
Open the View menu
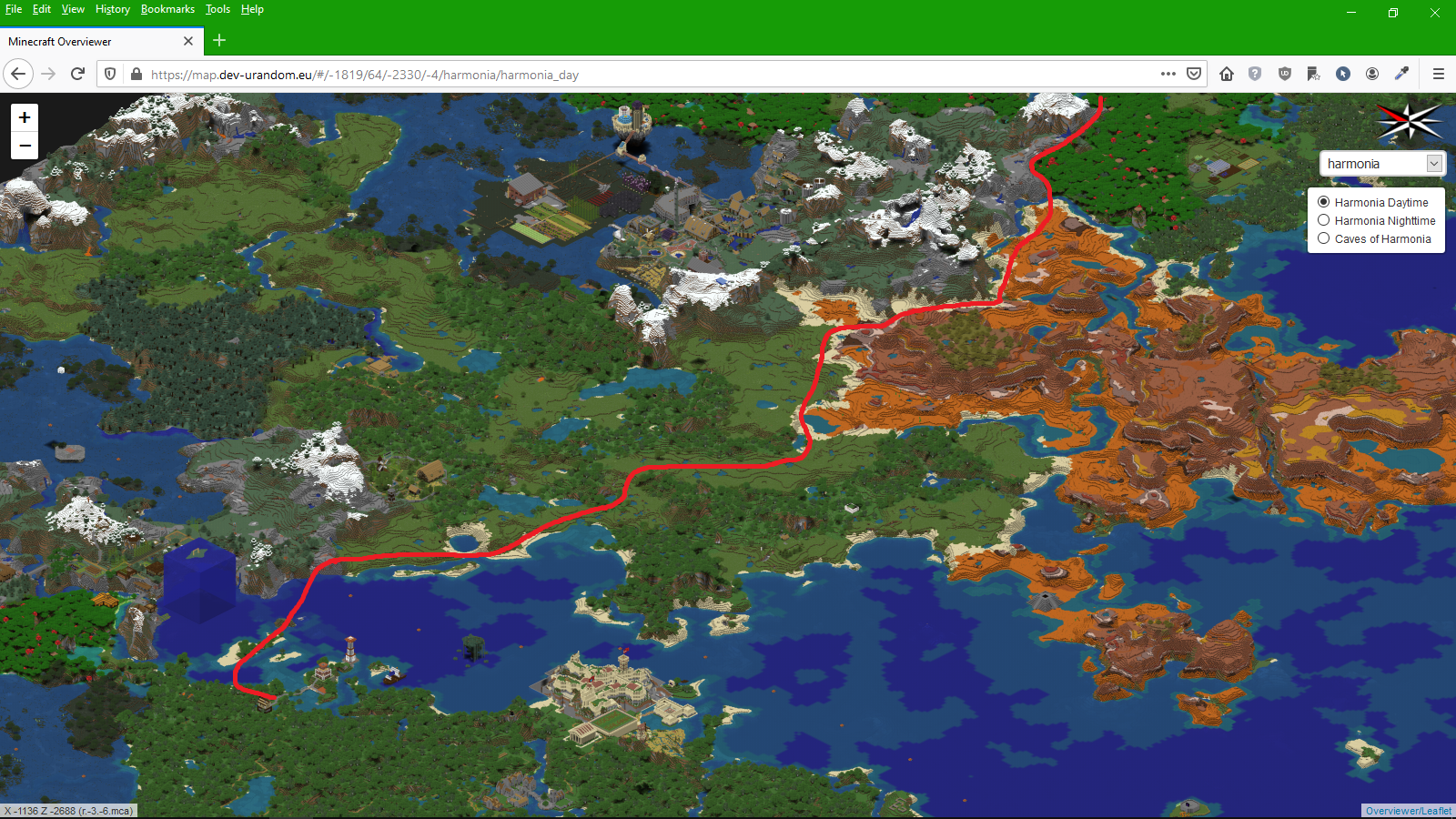(x=73, y=9)
